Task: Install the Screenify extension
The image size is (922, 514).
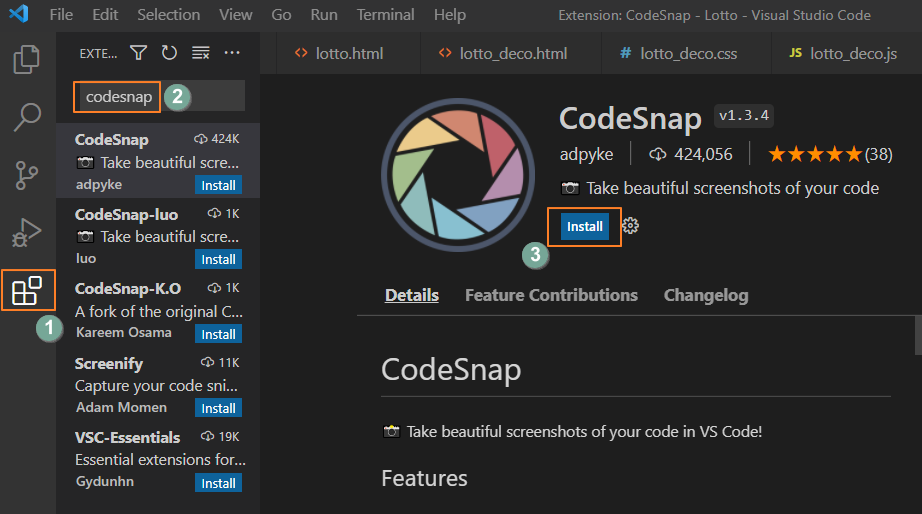Action: 218,408
